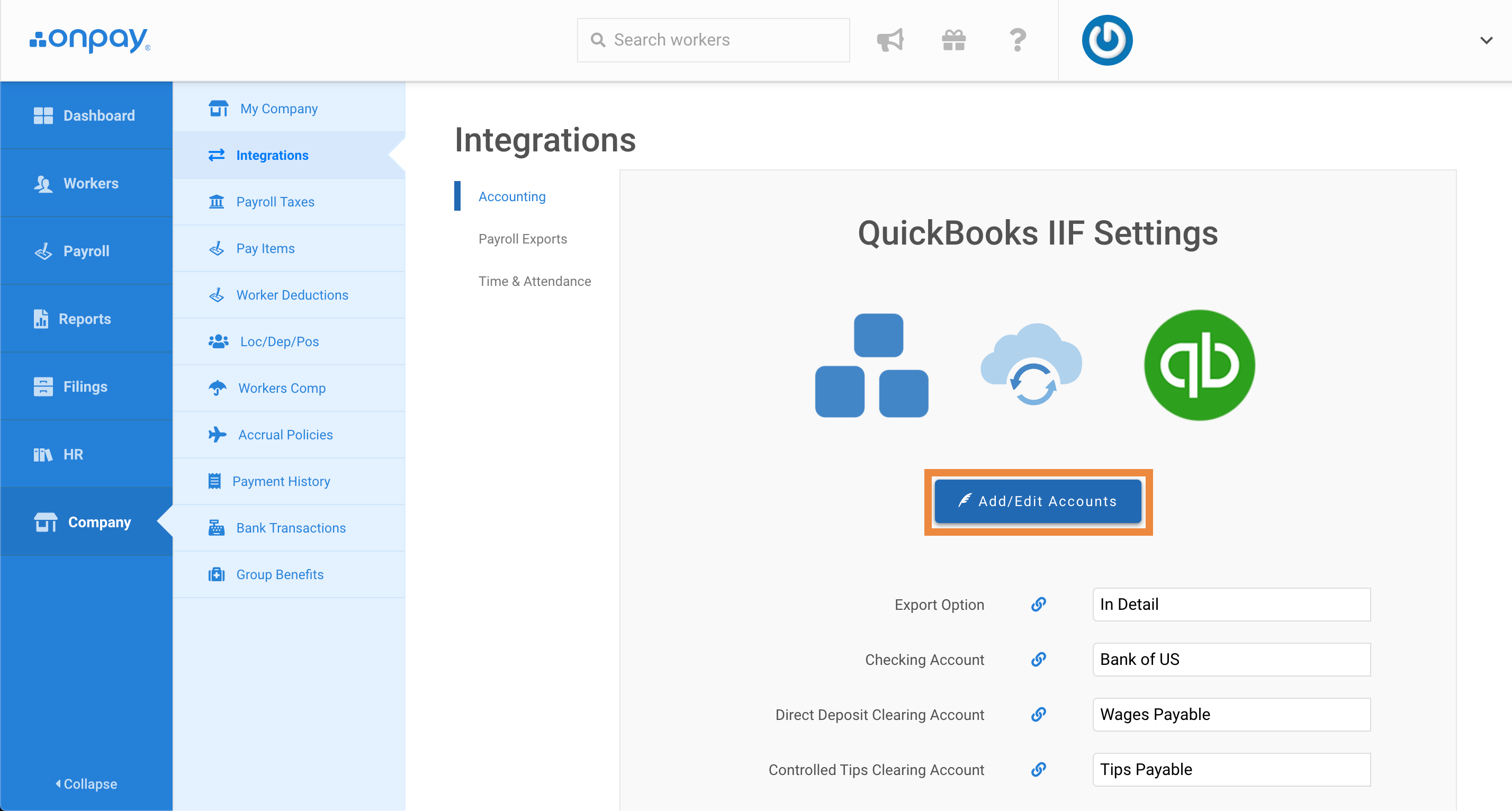Click the Integrations arrows icon

tap(217, 155)
